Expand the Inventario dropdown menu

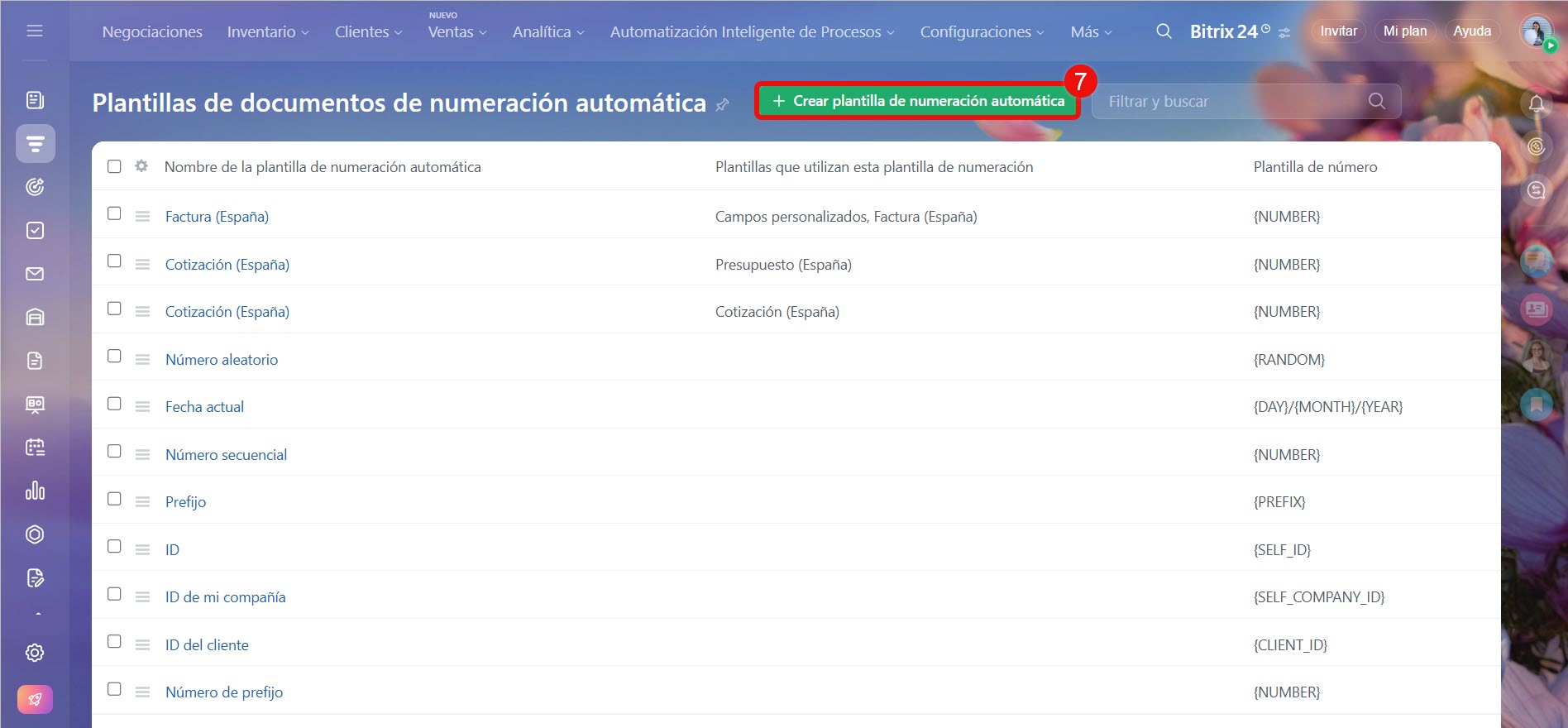click(267, 31)
